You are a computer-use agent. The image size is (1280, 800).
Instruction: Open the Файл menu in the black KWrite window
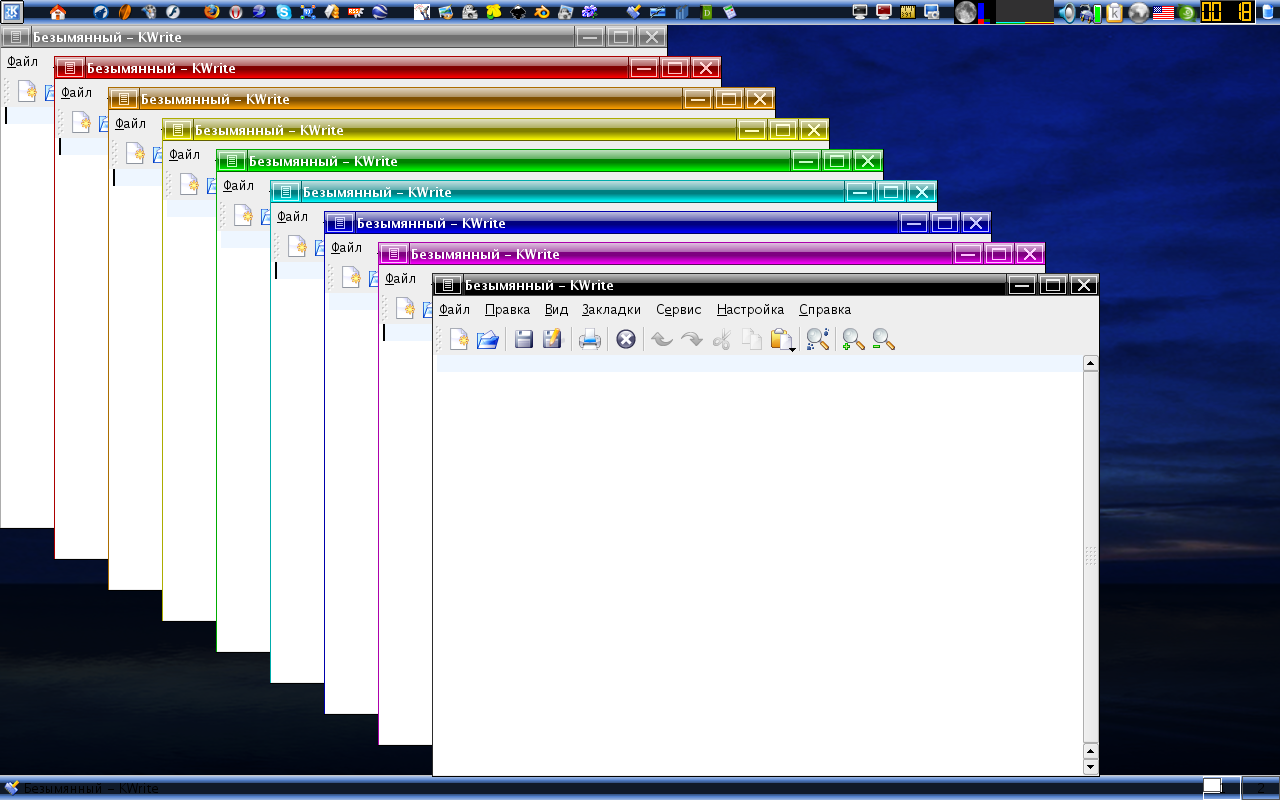(x=454, y=310)
